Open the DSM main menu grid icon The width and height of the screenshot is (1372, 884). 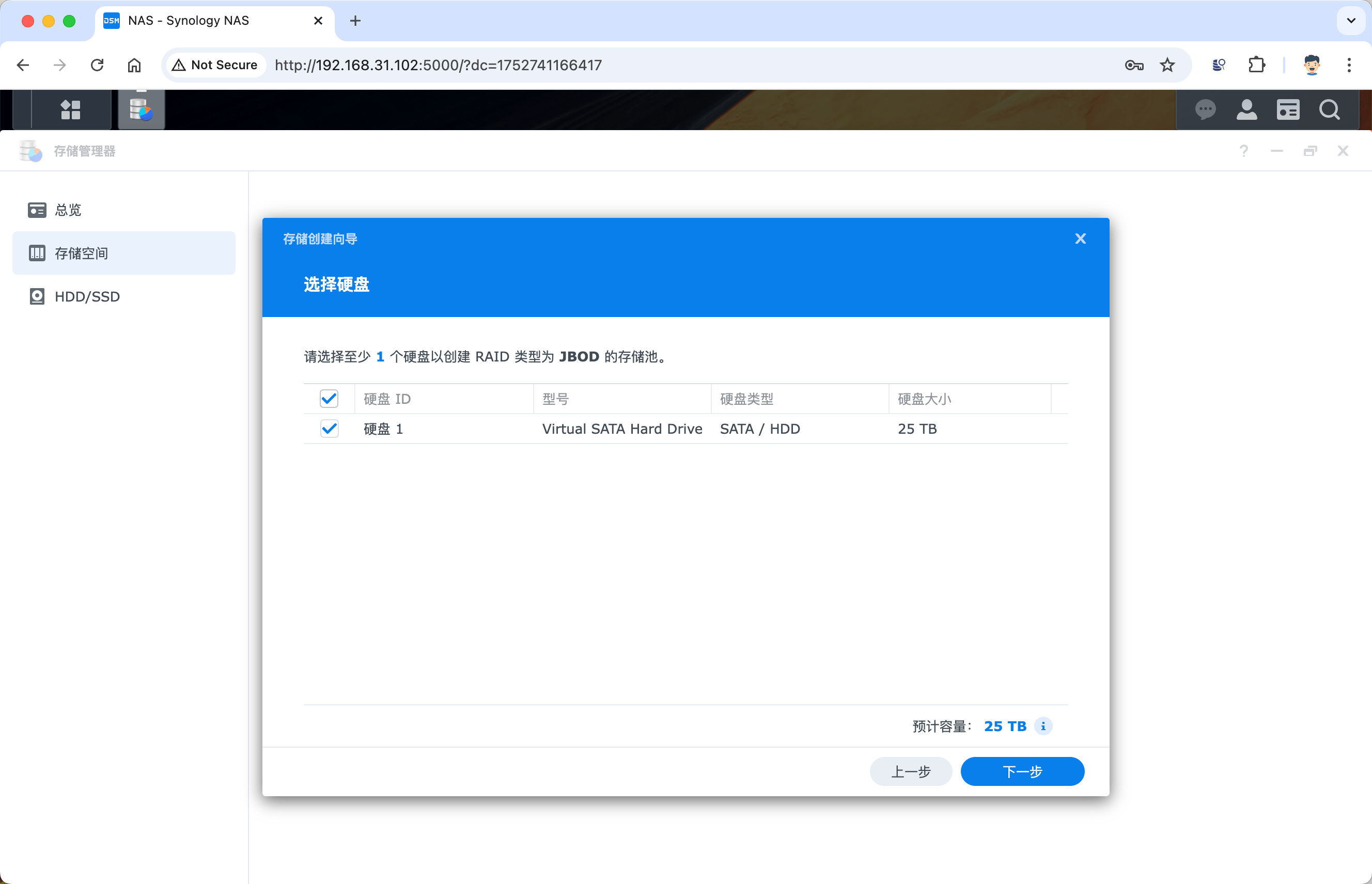(71, 109)
